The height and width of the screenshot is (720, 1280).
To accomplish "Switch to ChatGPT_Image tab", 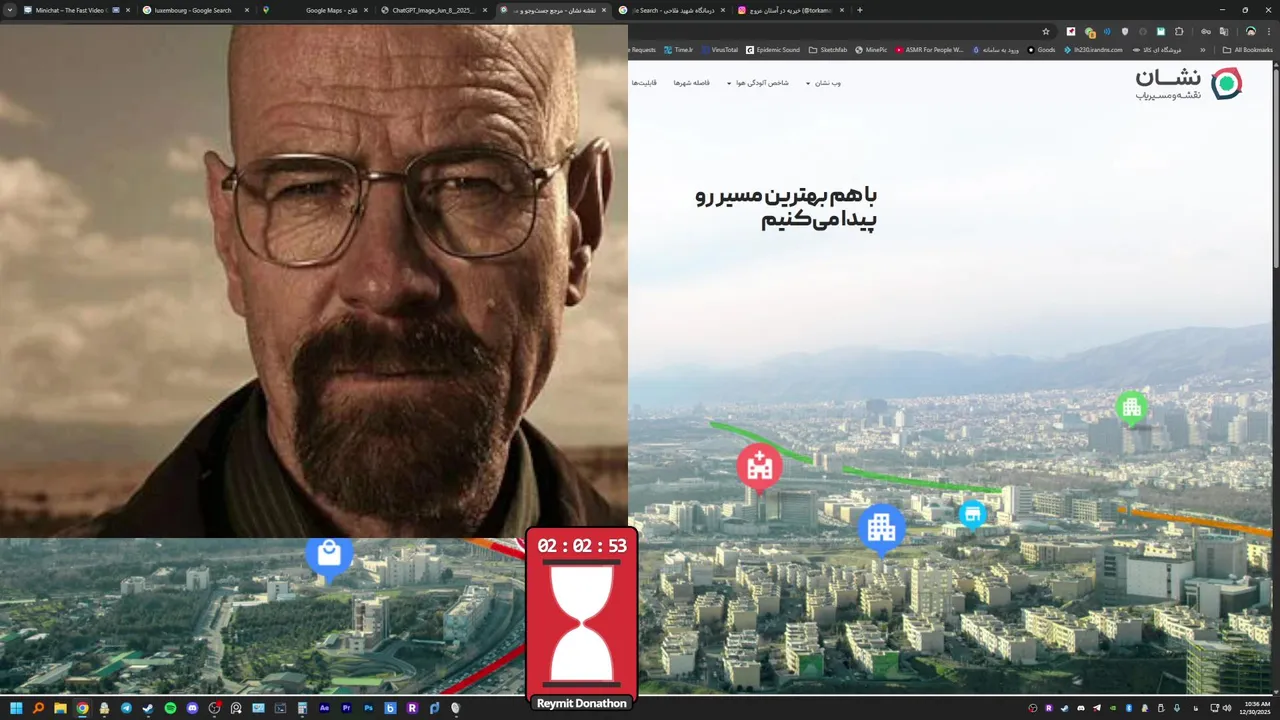I will pos(433,10).
